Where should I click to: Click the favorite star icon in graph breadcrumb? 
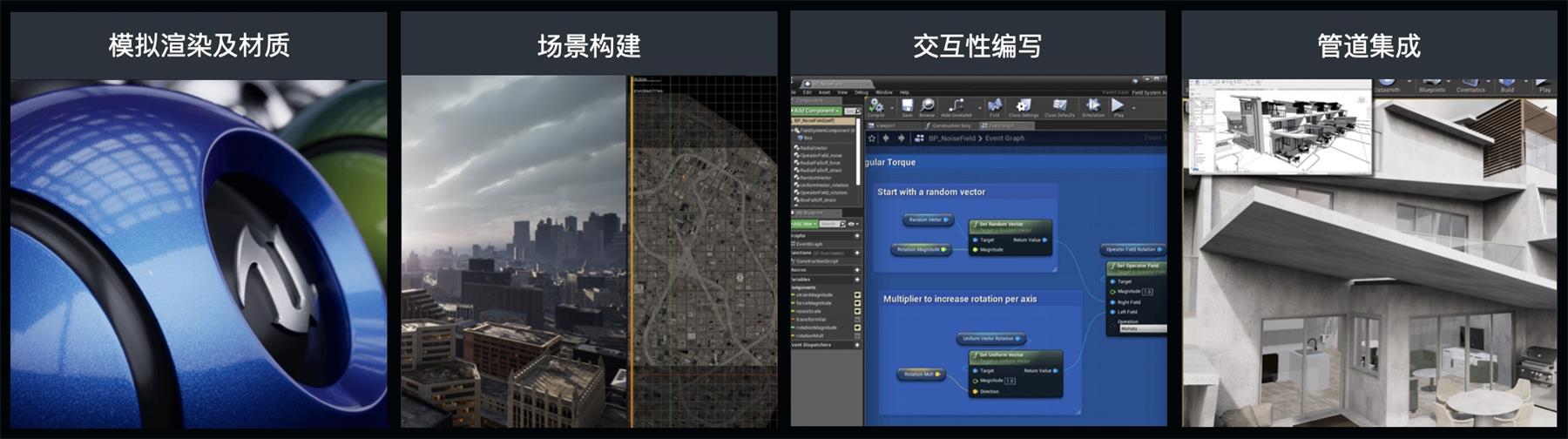click(x=872, y=138)
